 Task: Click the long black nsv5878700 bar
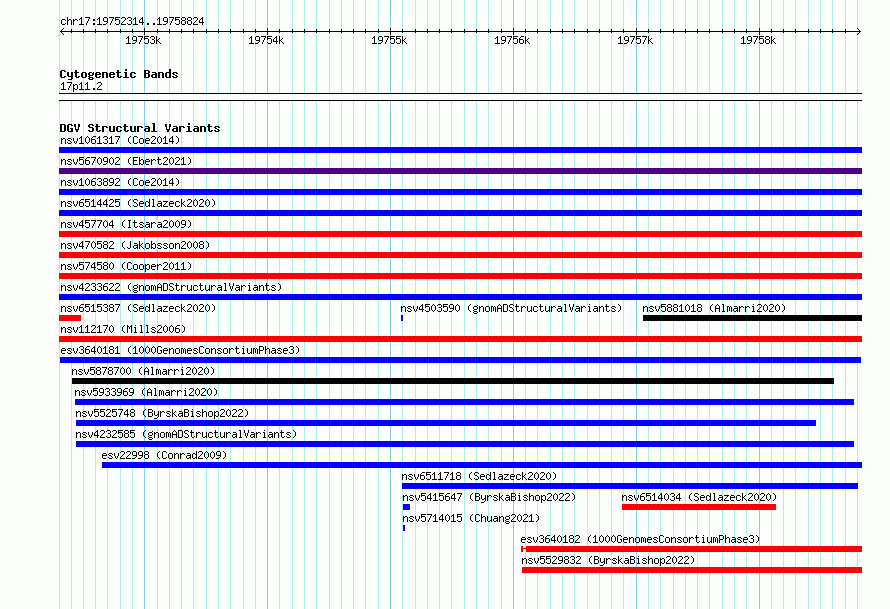click(453, 381)
